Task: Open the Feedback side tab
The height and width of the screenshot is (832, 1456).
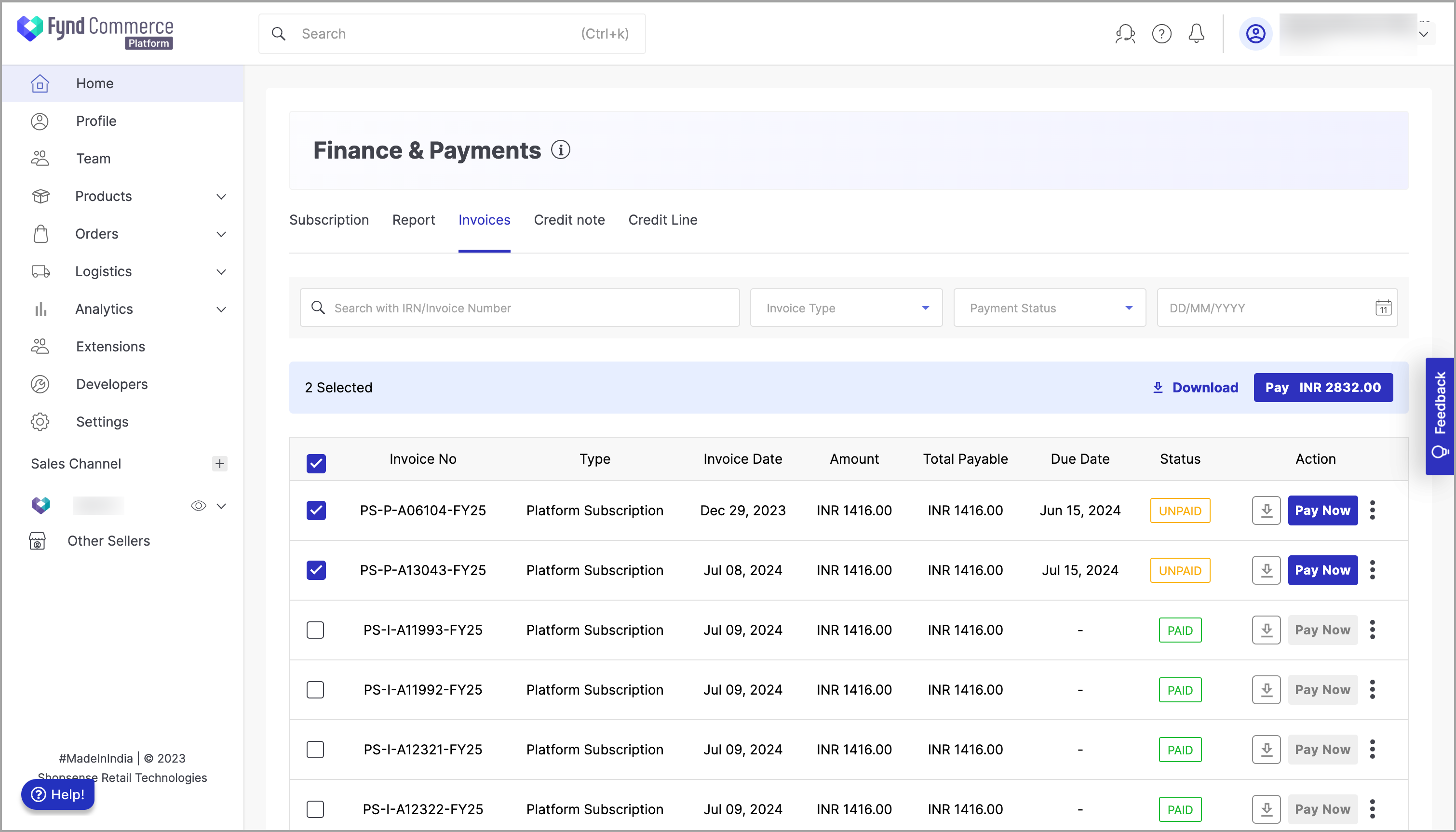Action: pos(1440,416)
